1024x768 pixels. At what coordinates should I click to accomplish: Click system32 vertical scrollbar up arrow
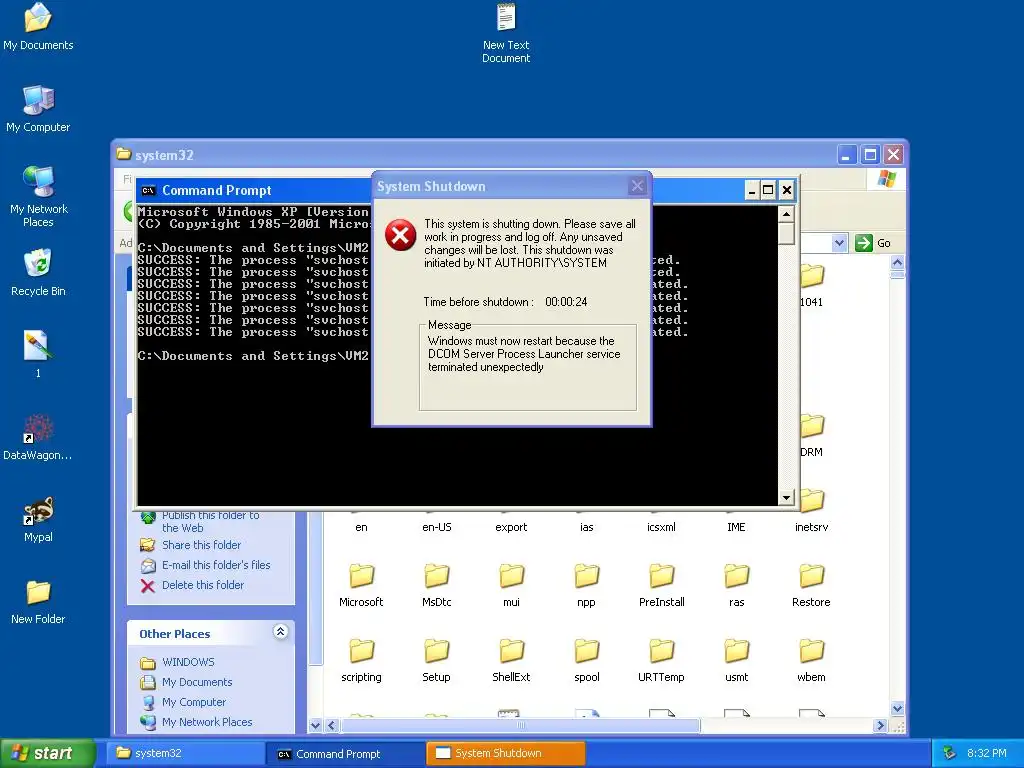pos(897,263)
